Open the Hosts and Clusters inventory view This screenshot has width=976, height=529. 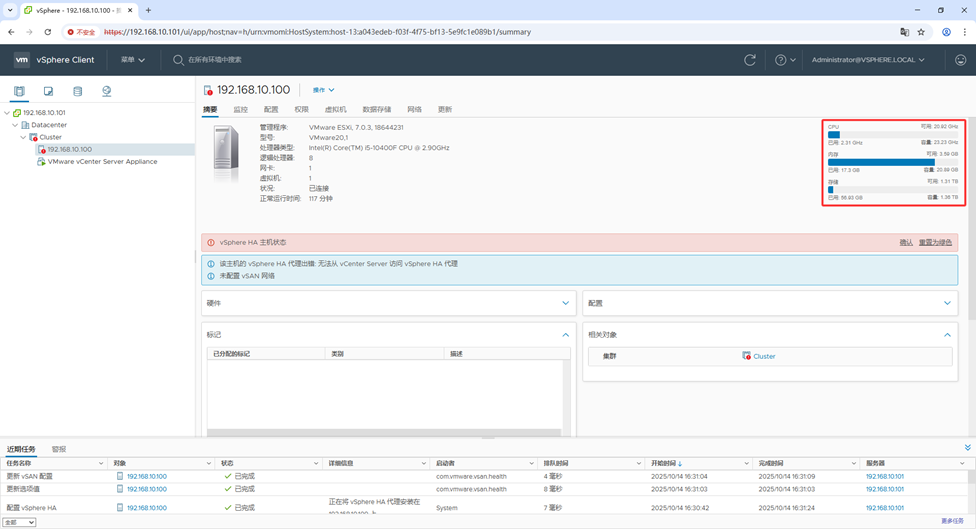pos(19,91)
